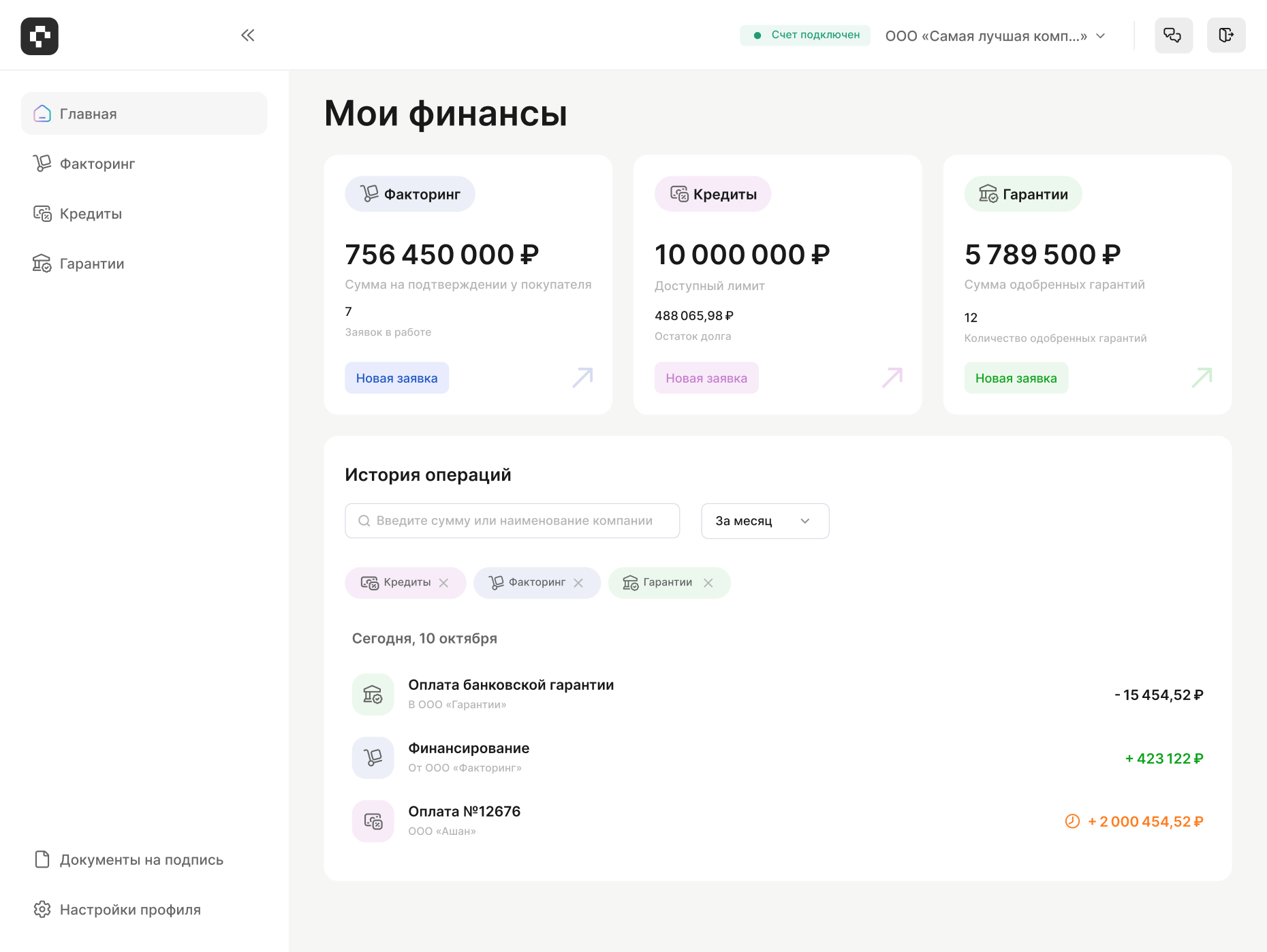Click Новая заявка in Факторинг card
Viewport: 1267px width, 952px height.
pos(396,378)
